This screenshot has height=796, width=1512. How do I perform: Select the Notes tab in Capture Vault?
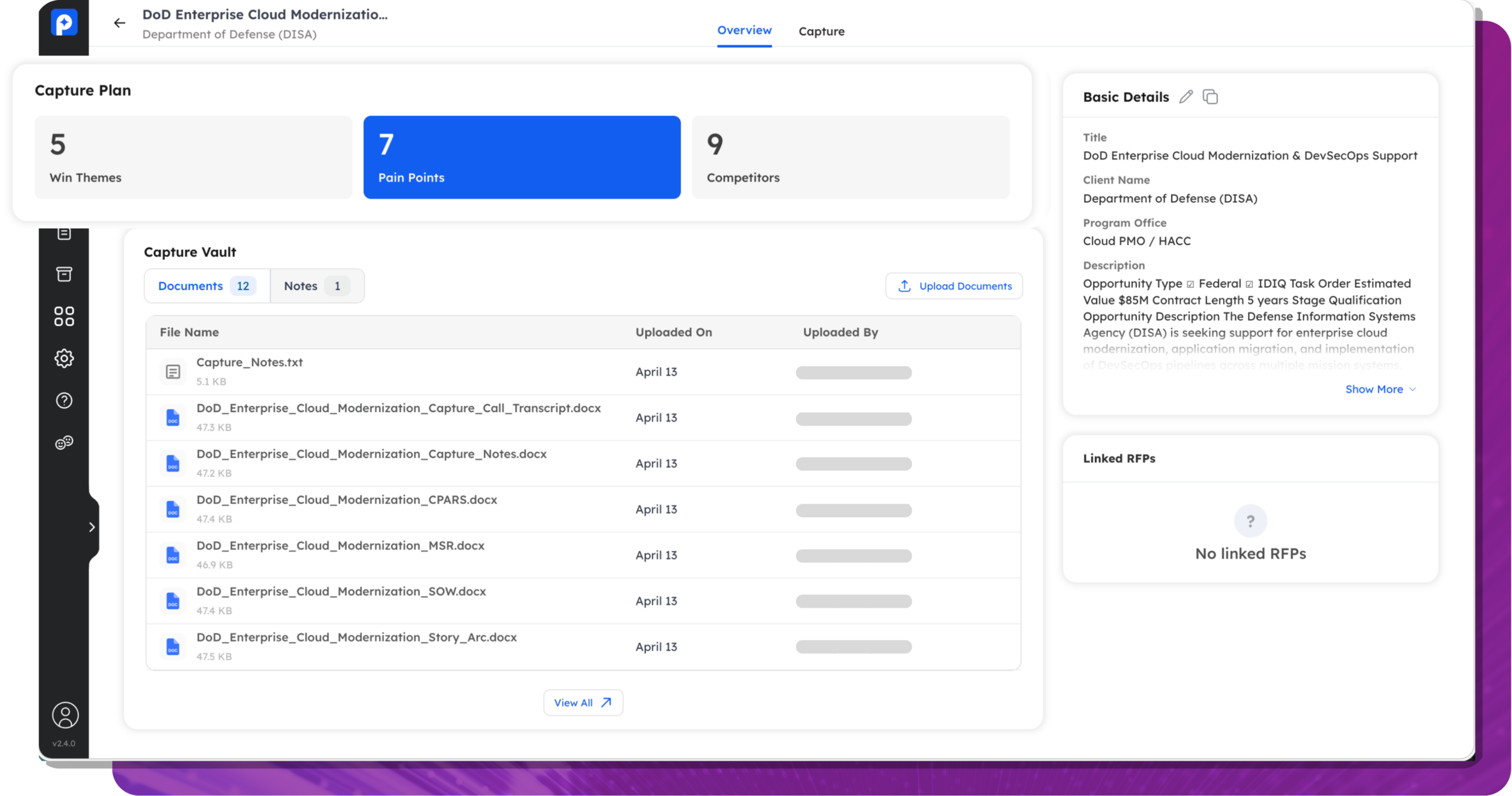pyautogui.click(x=317, y=286)
